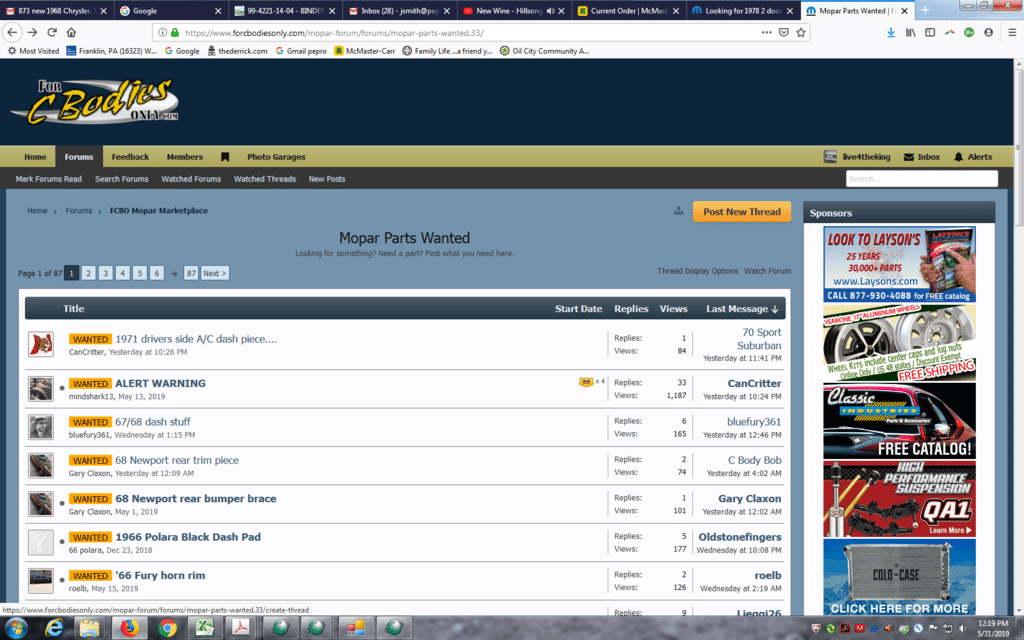The height and width of the screenshot is (640, 1024).
Task: Open the Photo Garages navigation tab
Action: (x=276, y=157)
